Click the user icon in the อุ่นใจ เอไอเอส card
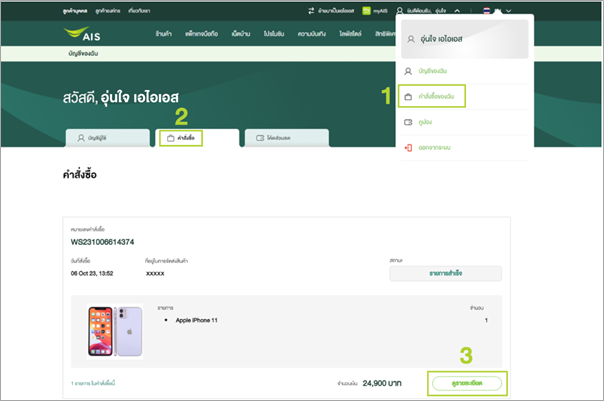The height and width of the screenshot is (401, 604). click(x=411, y=39)
